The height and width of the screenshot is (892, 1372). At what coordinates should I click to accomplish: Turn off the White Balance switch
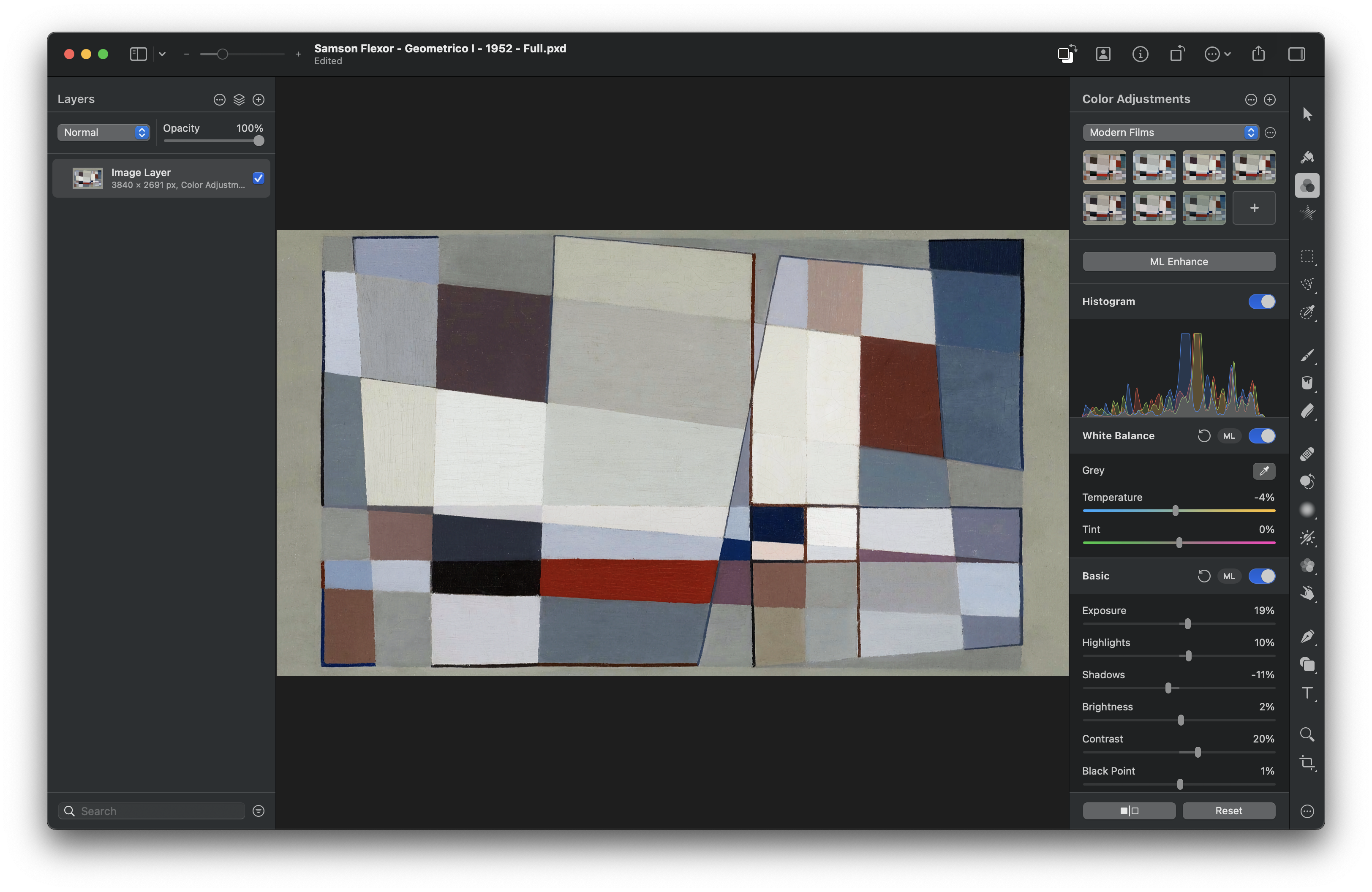point(1261,435)
